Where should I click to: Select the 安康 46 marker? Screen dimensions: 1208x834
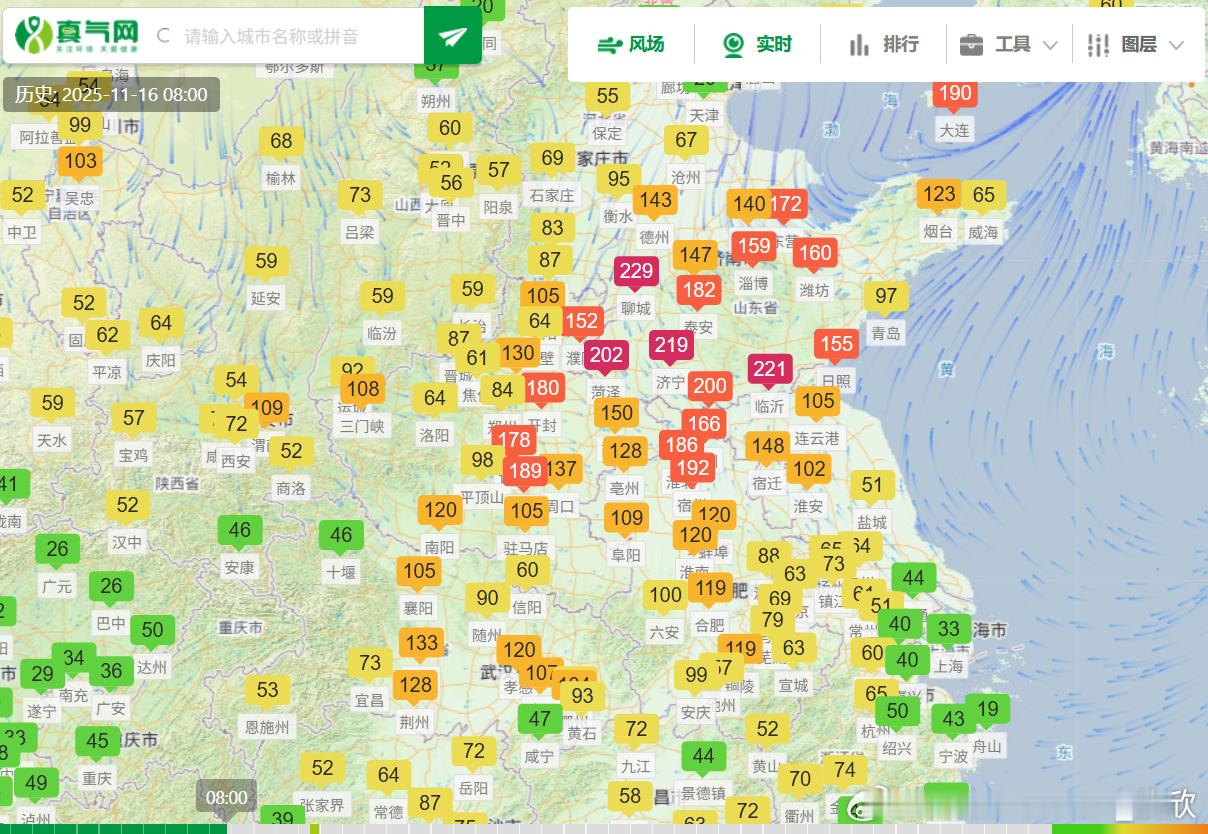(x=239, y=532)
